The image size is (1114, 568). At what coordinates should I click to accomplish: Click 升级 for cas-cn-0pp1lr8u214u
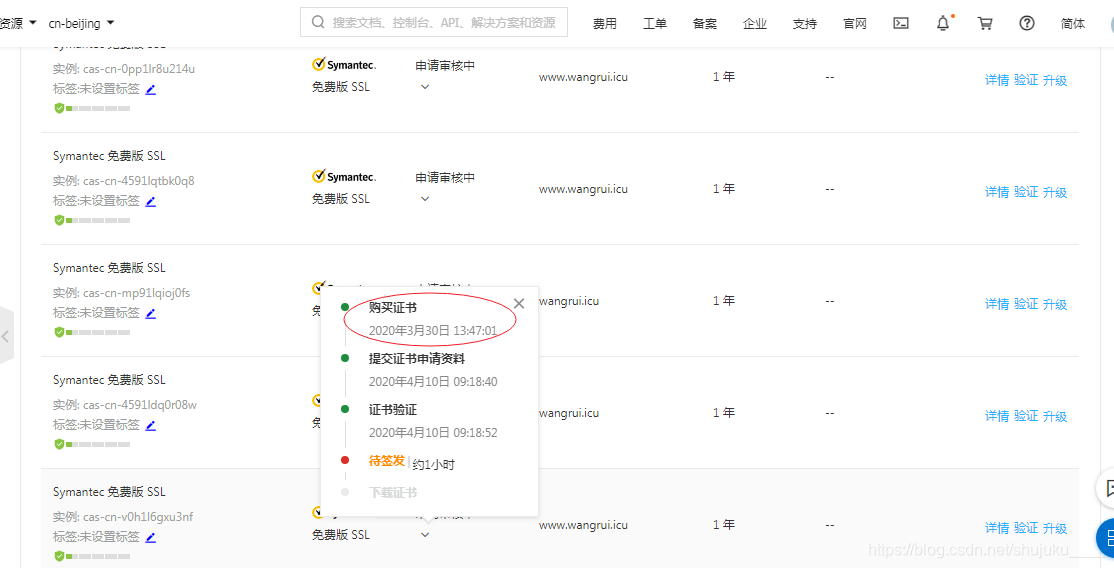tap(1055, 80)
